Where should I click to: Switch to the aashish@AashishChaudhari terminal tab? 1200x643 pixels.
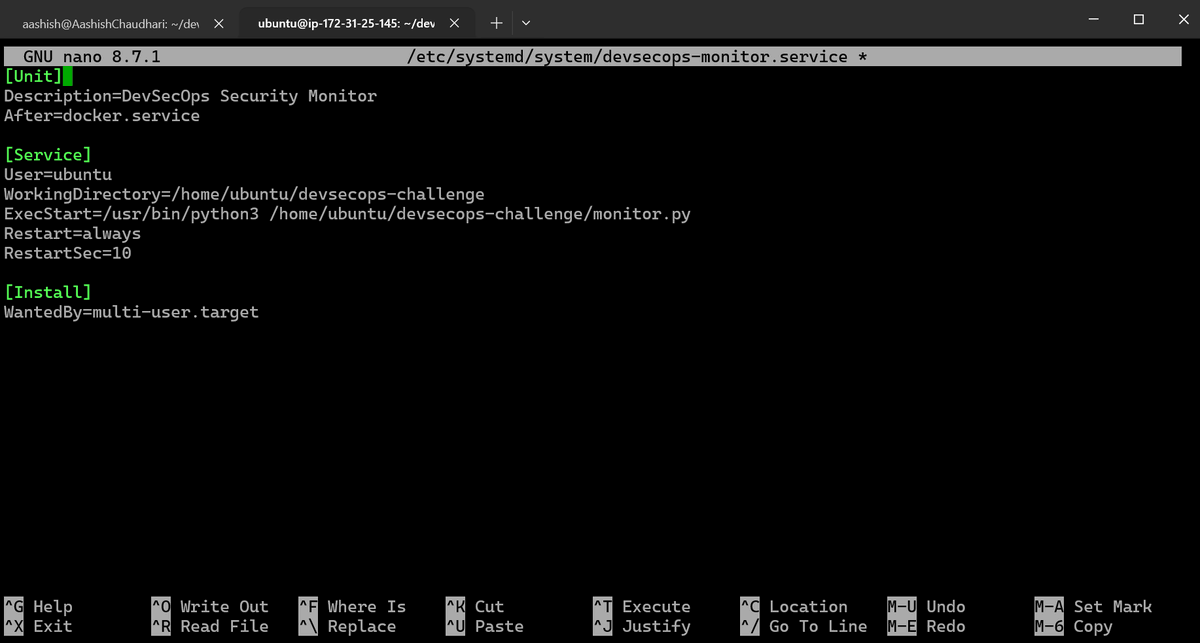[x=110, y=22]
